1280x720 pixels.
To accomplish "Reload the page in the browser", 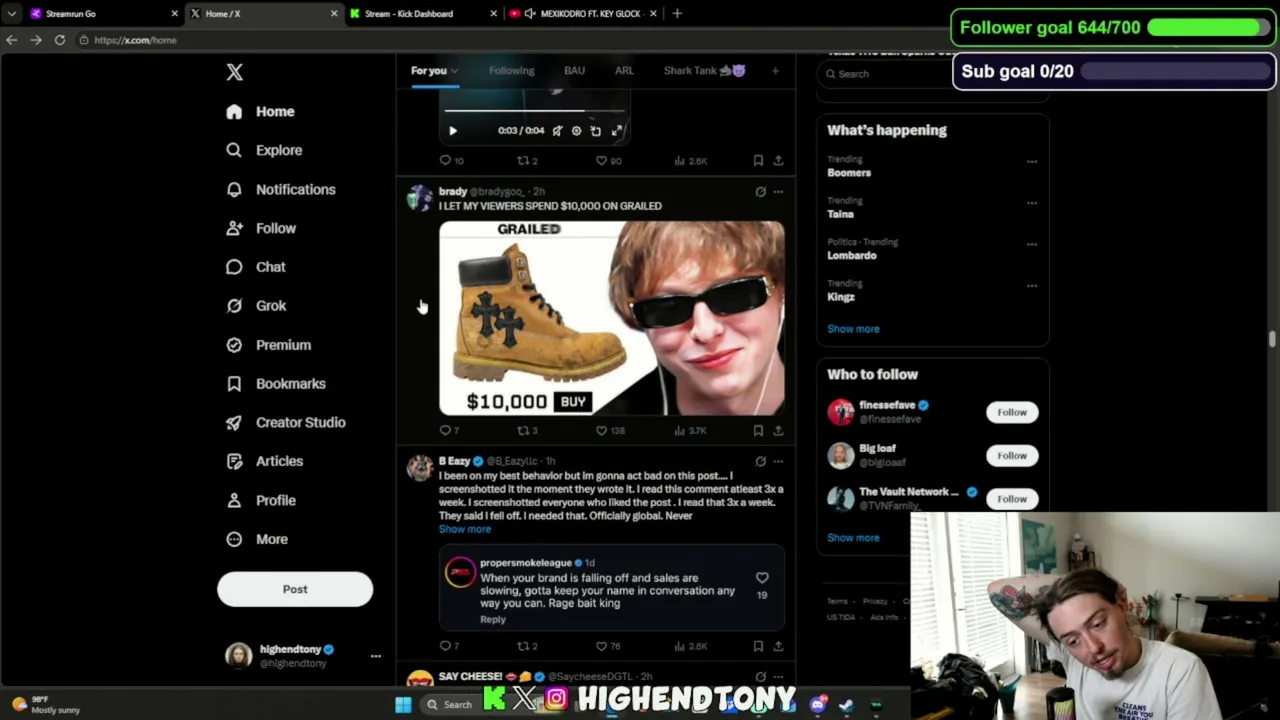I will pyautogui.click(x=59, y=40).
